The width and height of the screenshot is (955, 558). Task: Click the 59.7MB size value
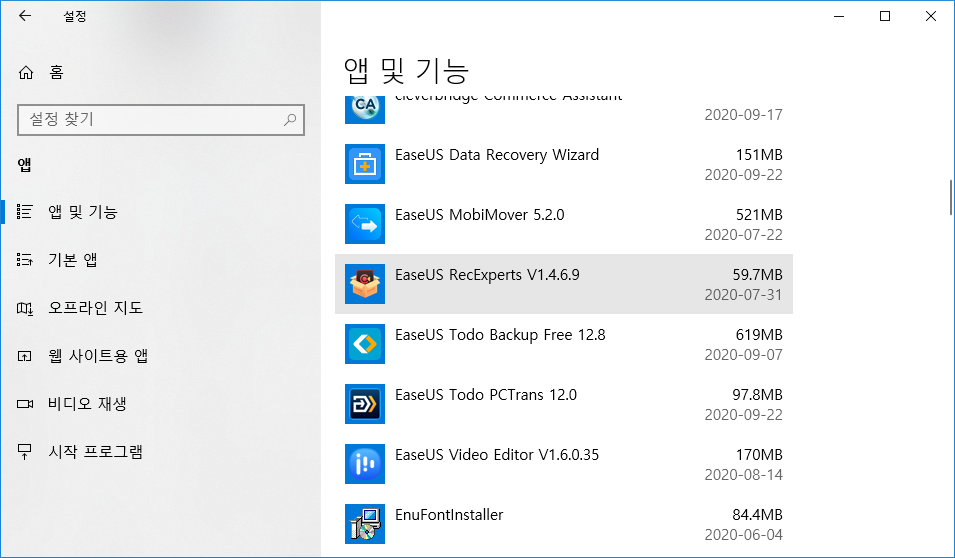click(757, 275)
